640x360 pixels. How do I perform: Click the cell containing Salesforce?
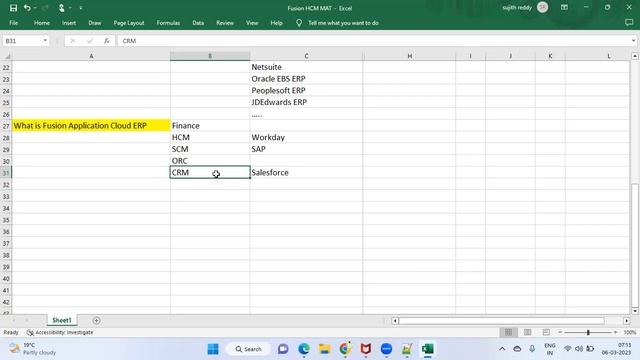coord(306,172)
